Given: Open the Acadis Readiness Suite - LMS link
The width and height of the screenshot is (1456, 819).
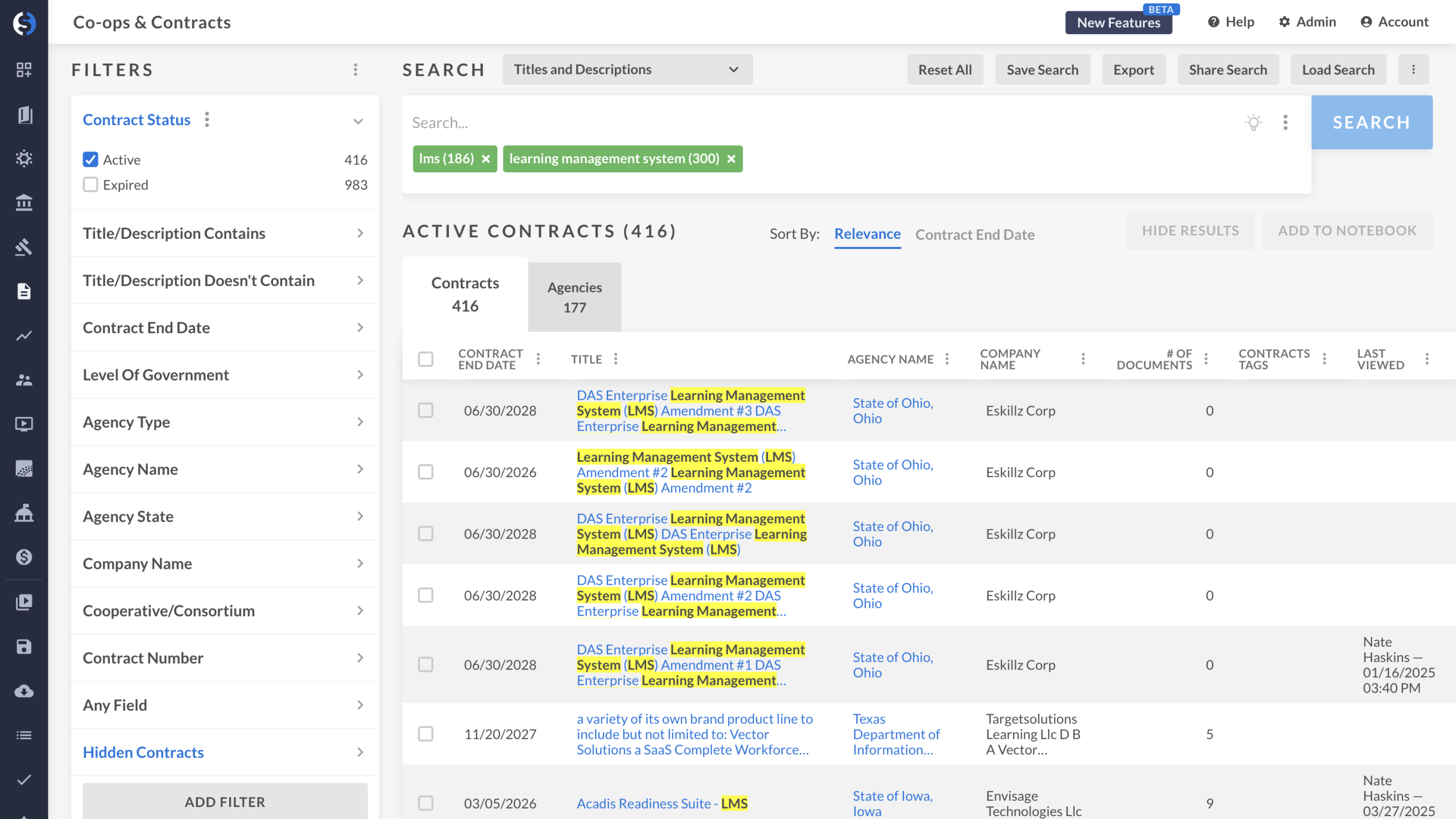Looking at the screenshot, I should click(x=662, y=803).
